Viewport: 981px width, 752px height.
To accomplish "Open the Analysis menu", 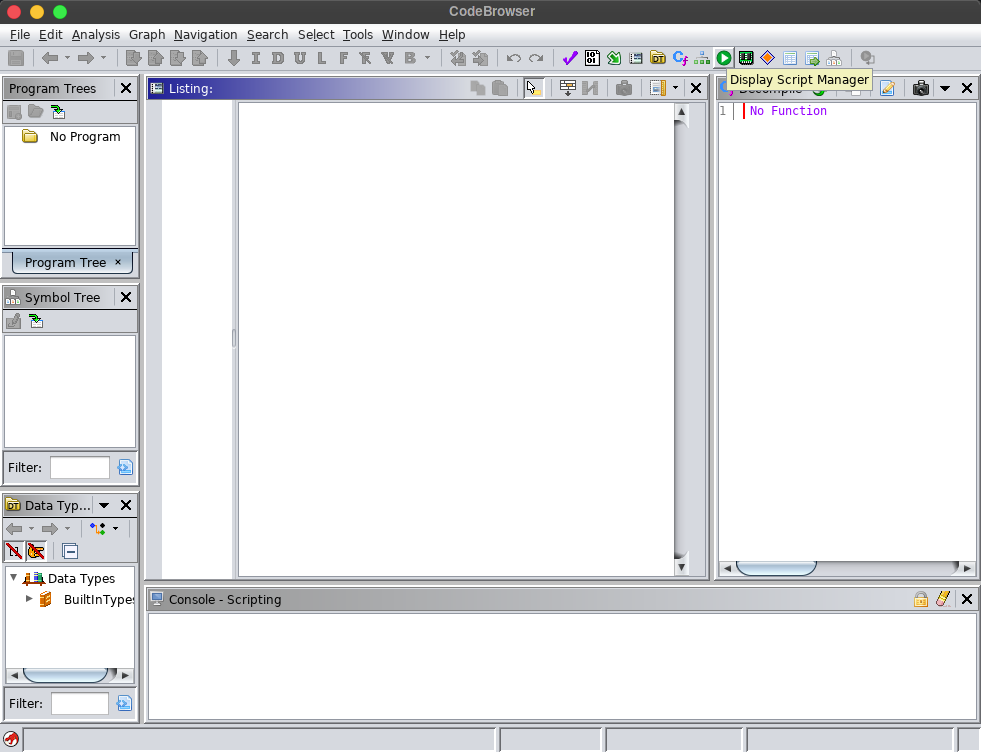I will (x=96, y=34).
